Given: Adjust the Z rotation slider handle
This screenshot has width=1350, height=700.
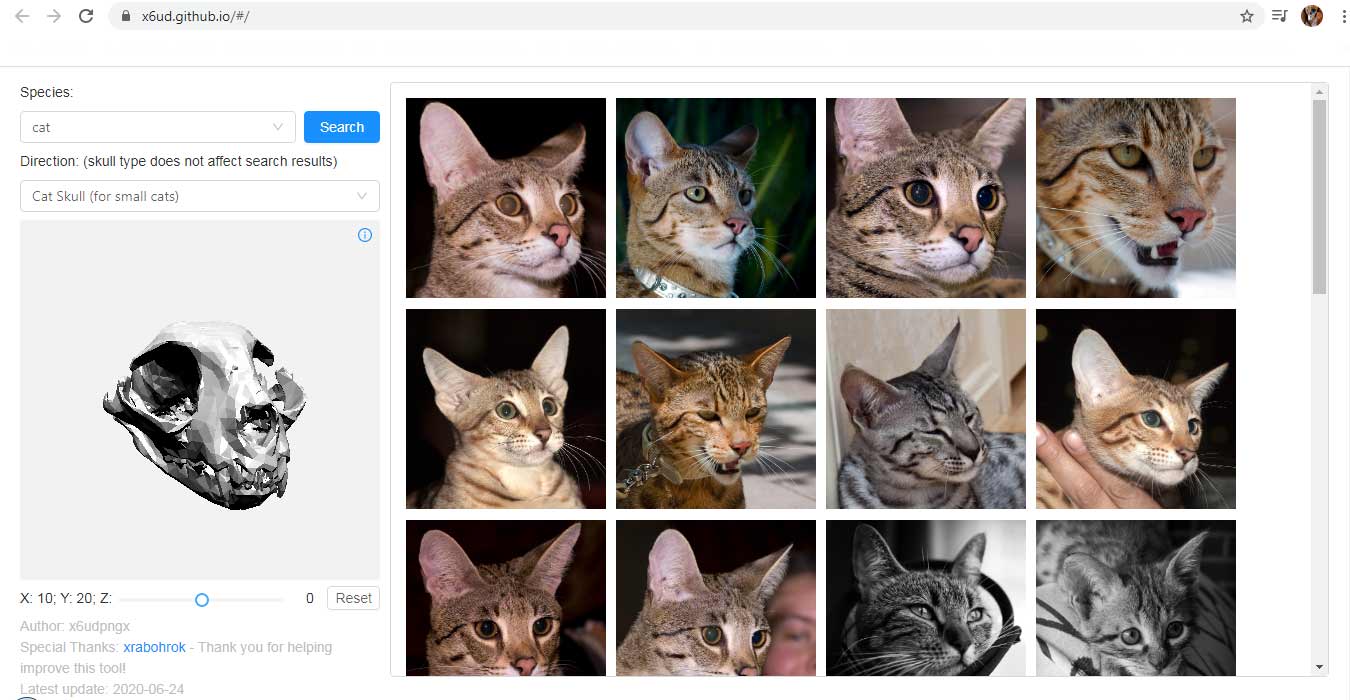Looking at the screenshot, I should (x=202, y=599).
